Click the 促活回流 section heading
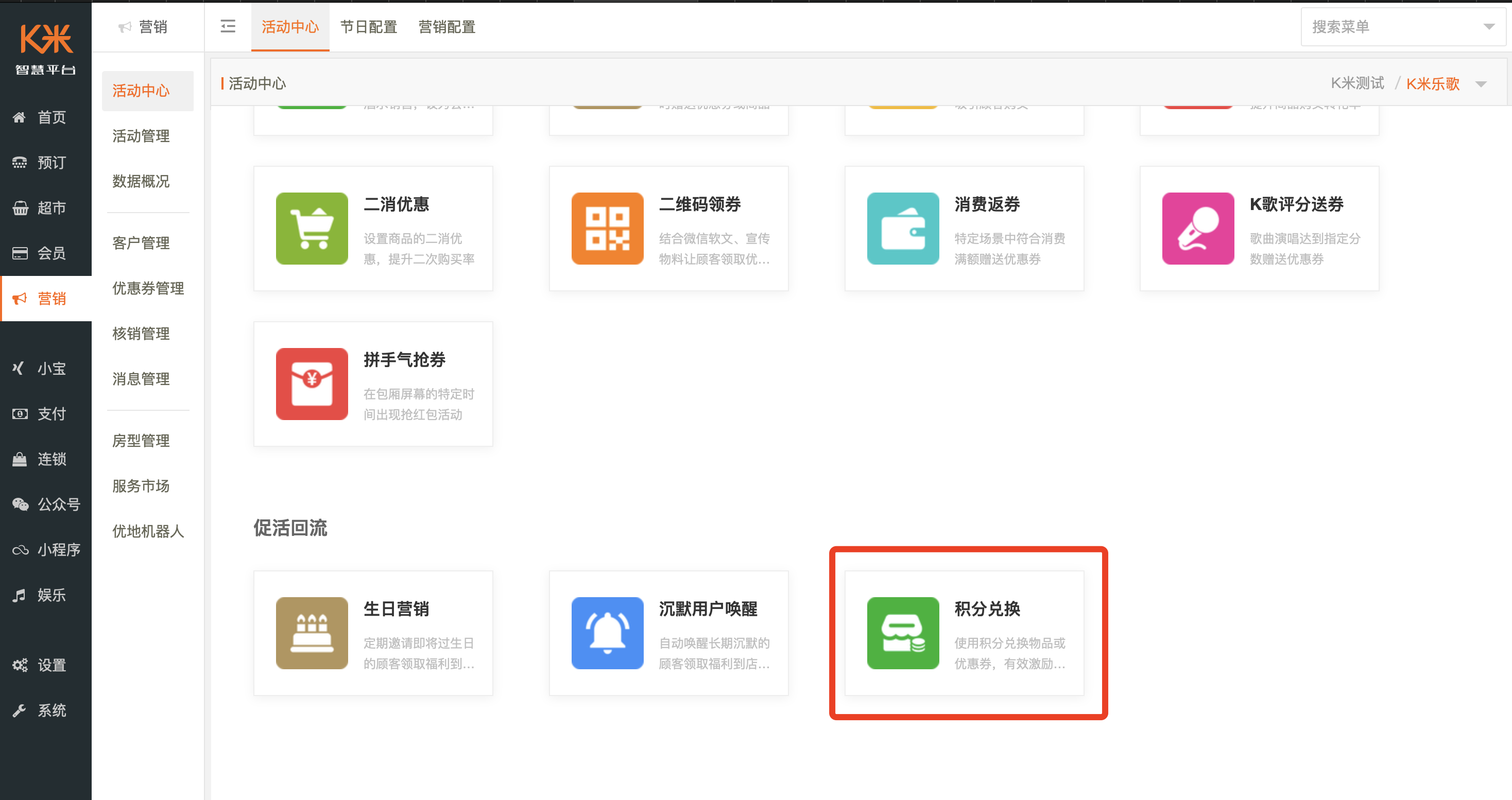 [x=290, y=528]
